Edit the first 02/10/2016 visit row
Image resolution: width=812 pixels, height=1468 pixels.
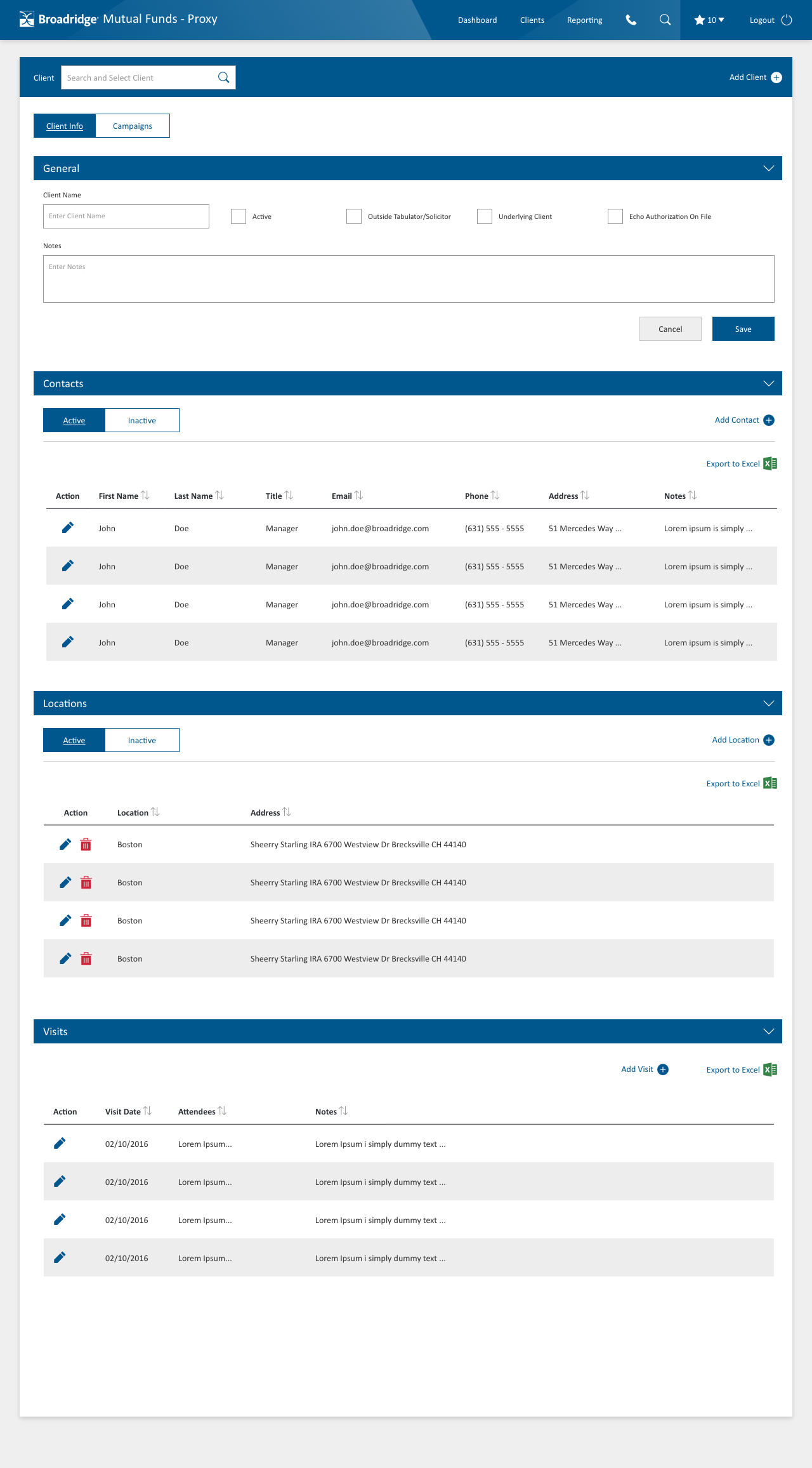60,1143
